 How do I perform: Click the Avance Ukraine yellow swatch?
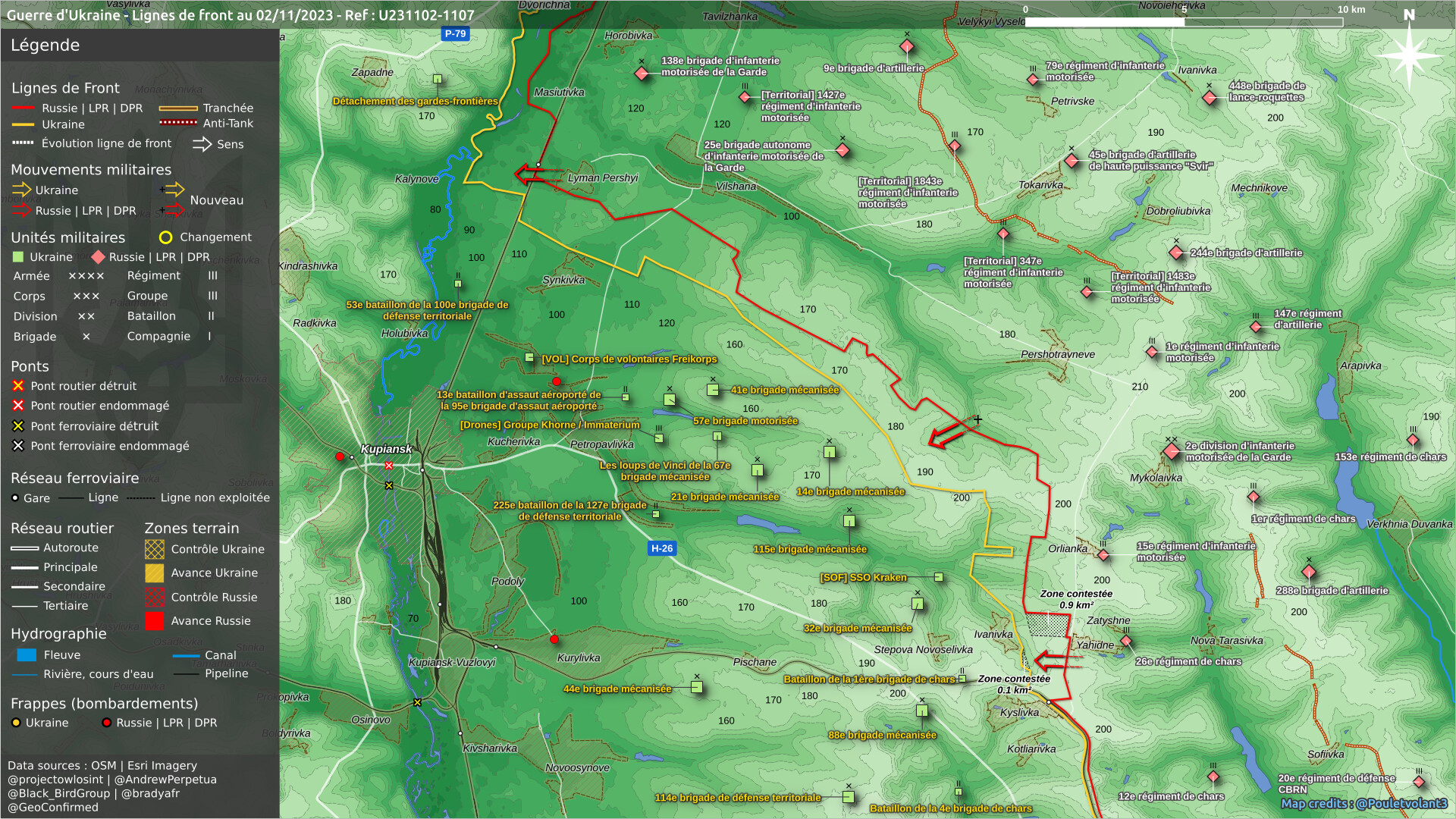pyautogui.click(x=155, y=573)
